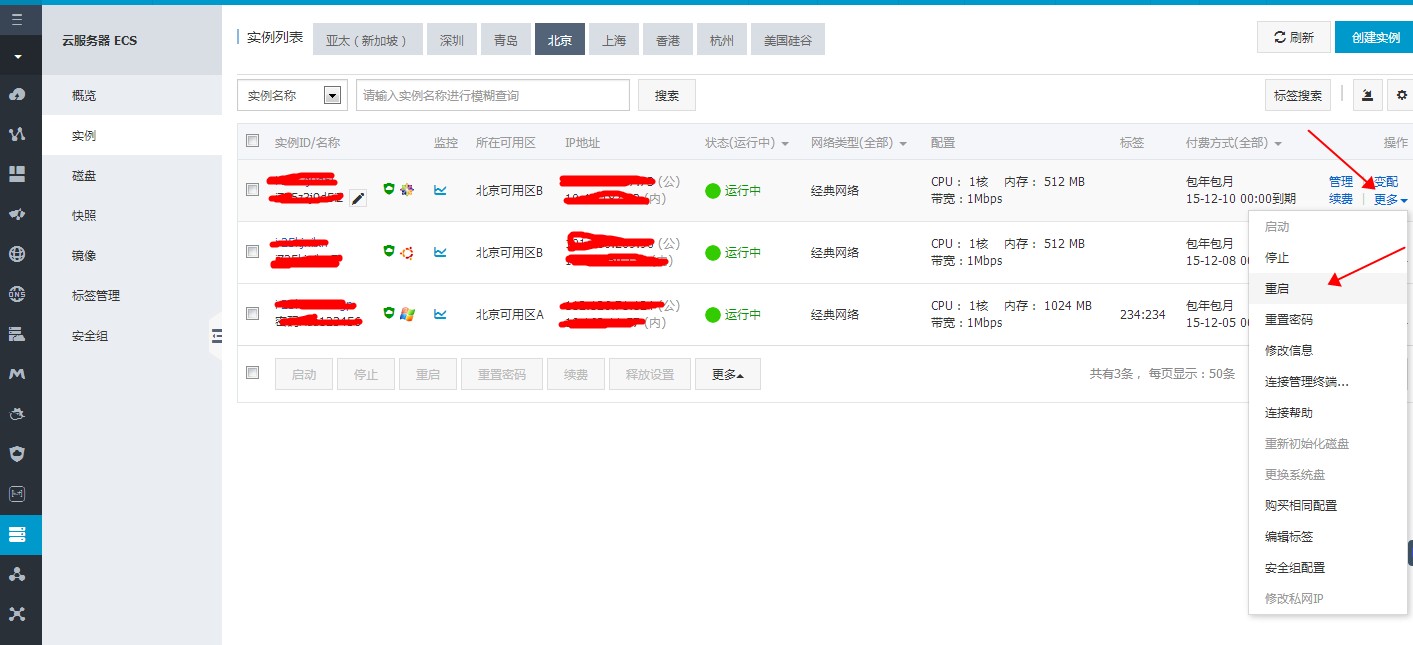Select the checkbox for the third instance
1413x645 pixels.
click(253, 314)
